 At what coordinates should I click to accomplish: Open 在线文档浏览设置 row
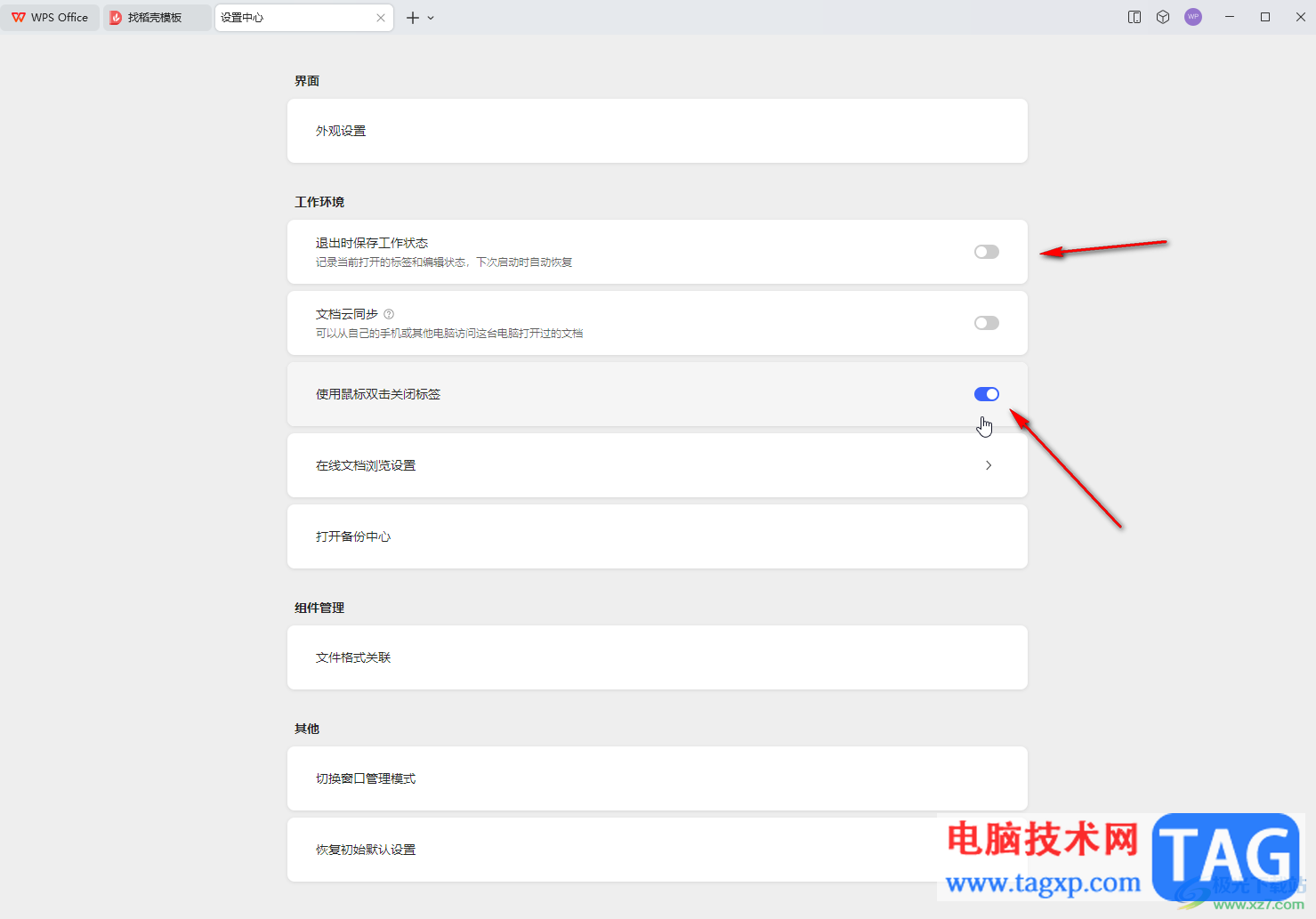coord(658,465)
